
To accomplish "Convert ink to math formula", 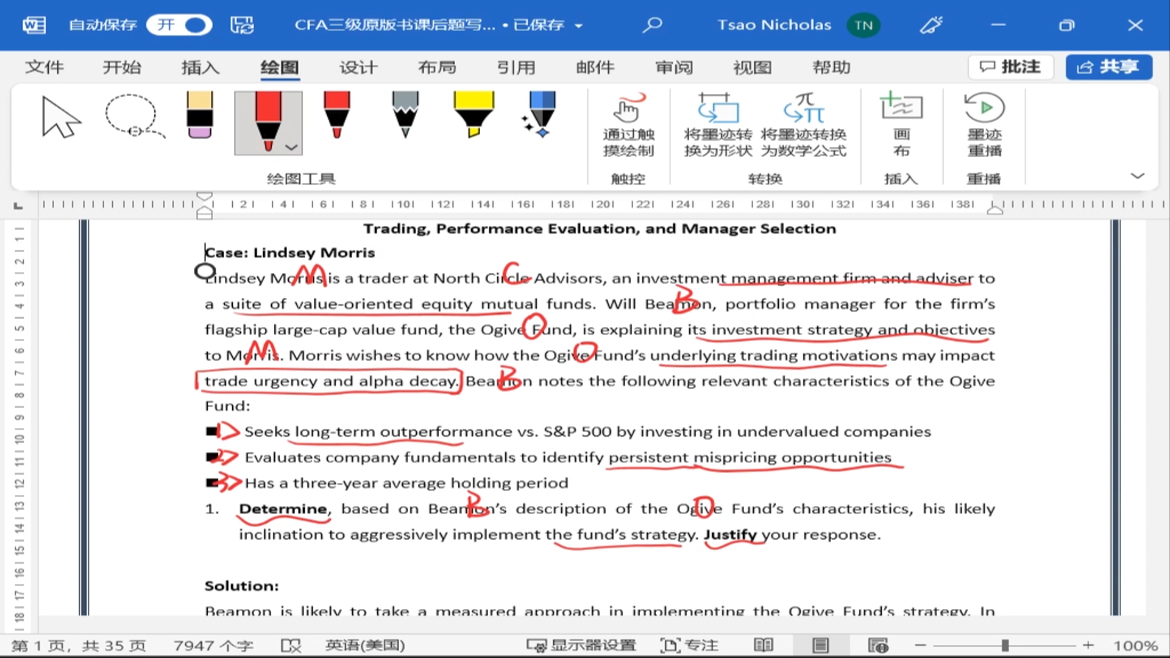I will tap(804, 125).
